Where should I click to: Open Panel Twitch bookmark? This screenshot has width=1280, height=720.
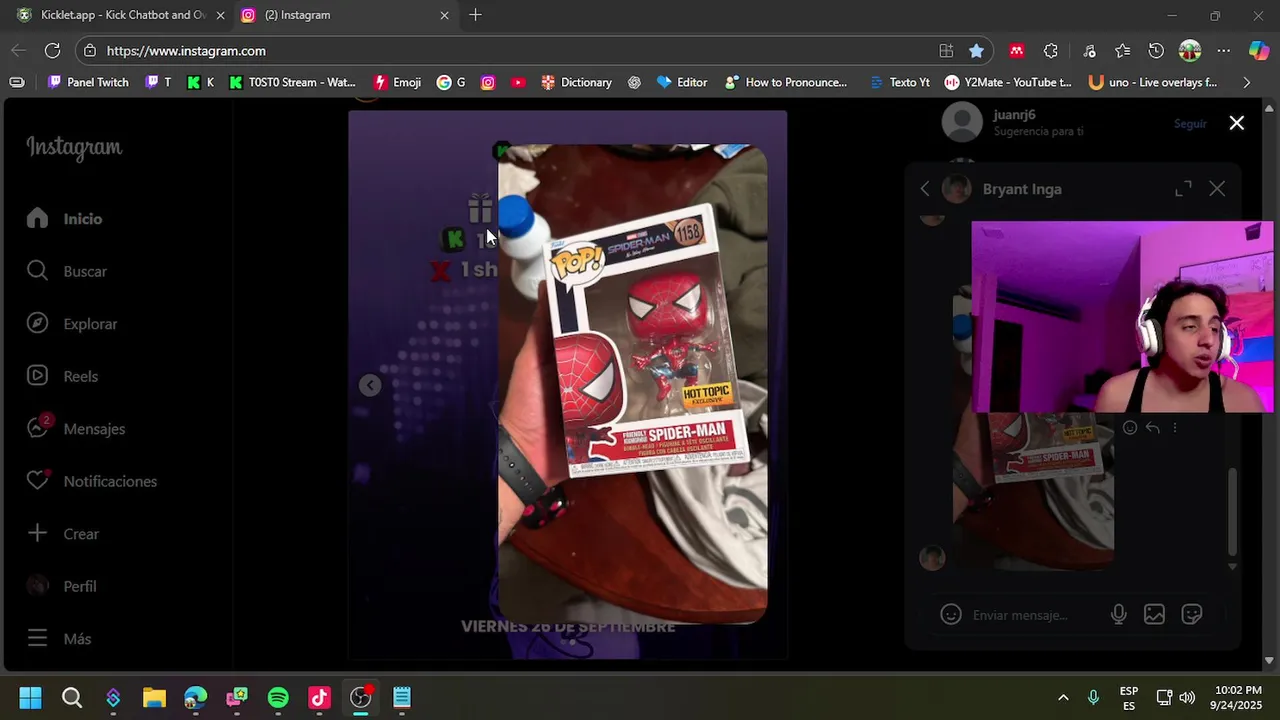pyautogui.click(x=88, y=82)
